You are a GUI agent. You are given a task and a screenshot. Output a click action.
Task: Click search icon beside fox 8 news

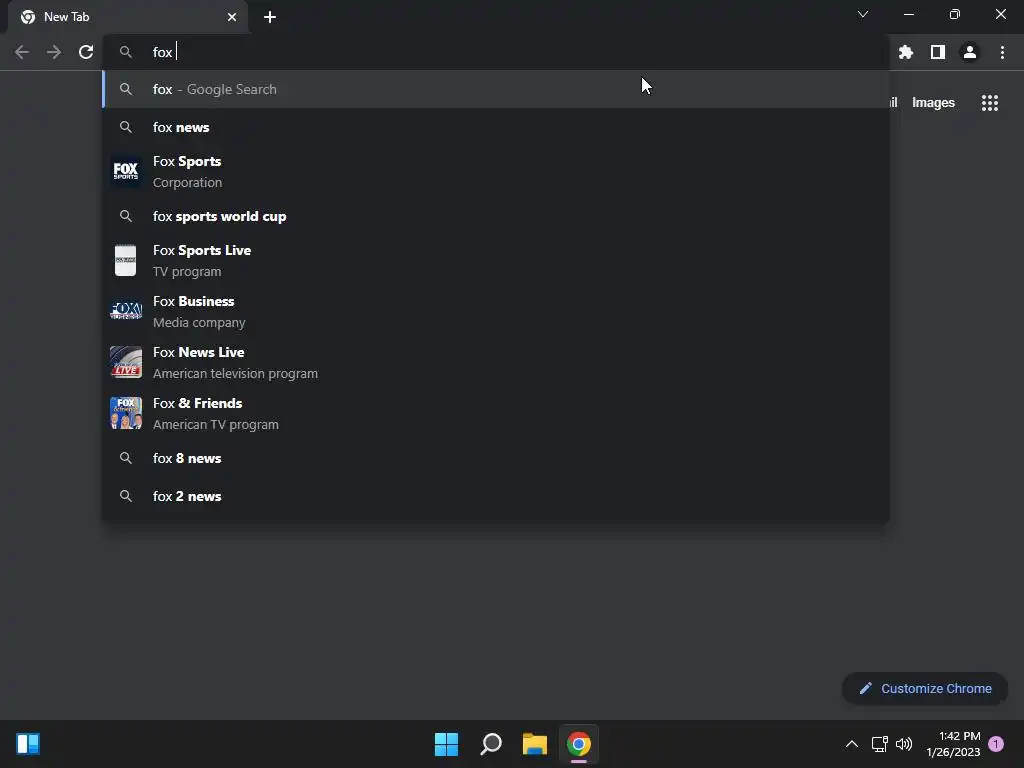pos(126,458)
